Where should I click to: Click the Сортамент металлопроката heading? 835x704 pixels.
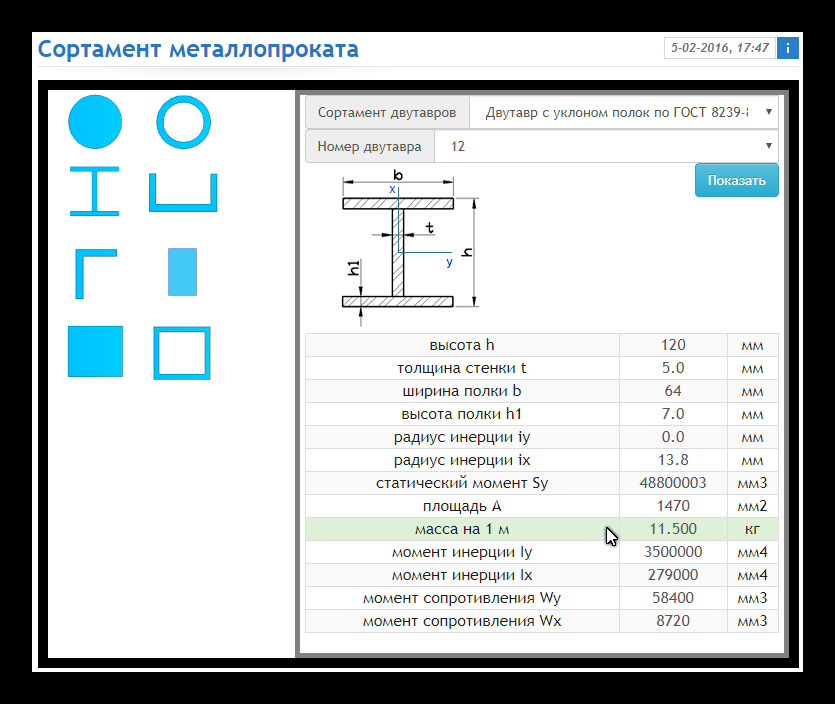(x=198, y=49)
